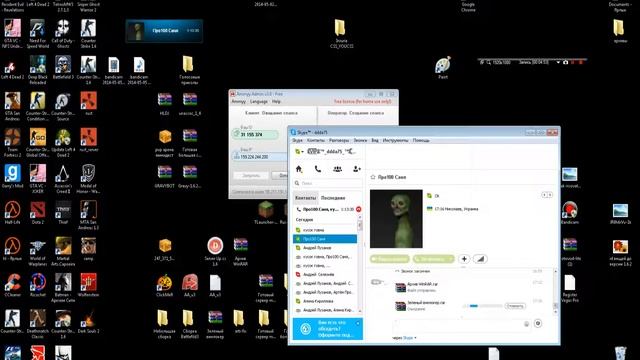This screenshot has width=640, height=360.
Task: Click Skype call notification Пра100 Саня widget
Action: point(164,31)
